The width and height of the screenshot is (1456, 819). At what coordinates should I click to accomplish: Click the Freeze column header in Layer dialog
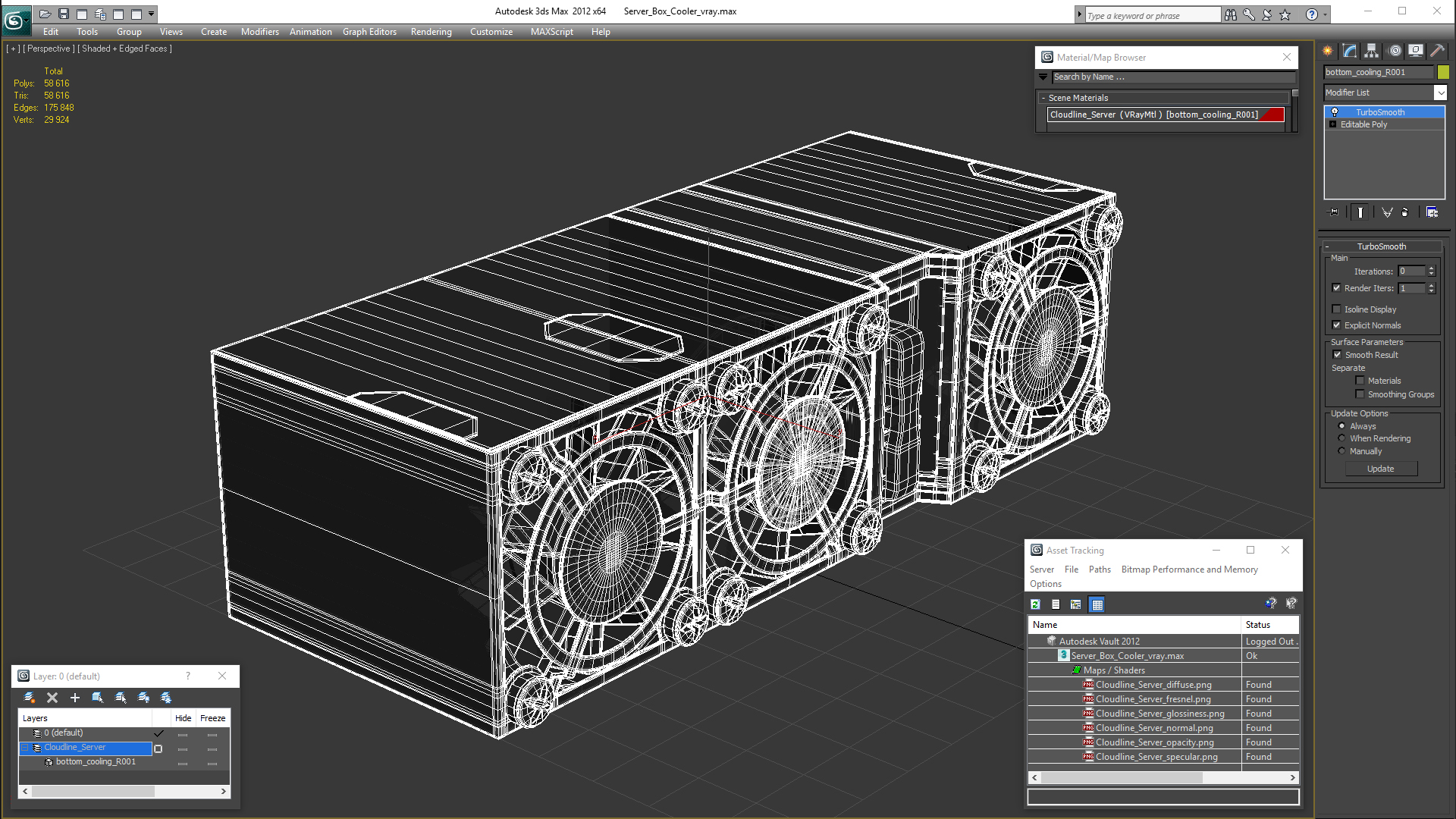pos(212,718)
